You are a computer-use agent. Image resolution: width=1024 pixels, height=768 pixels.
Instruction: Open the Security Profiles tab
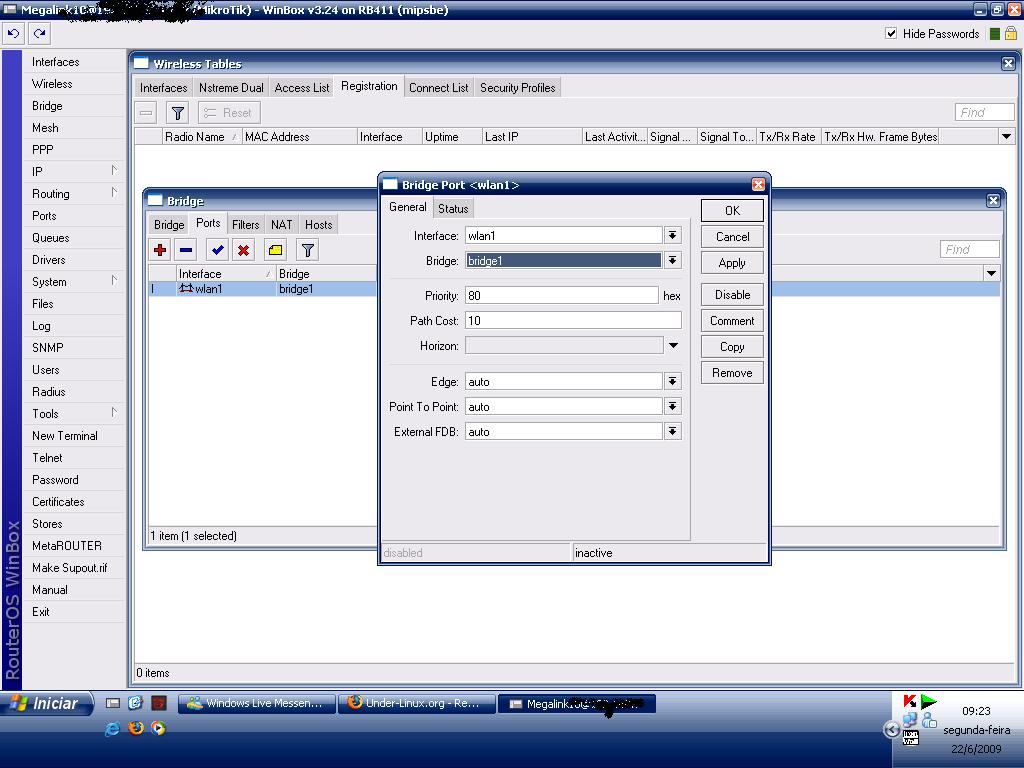(517, 88)
